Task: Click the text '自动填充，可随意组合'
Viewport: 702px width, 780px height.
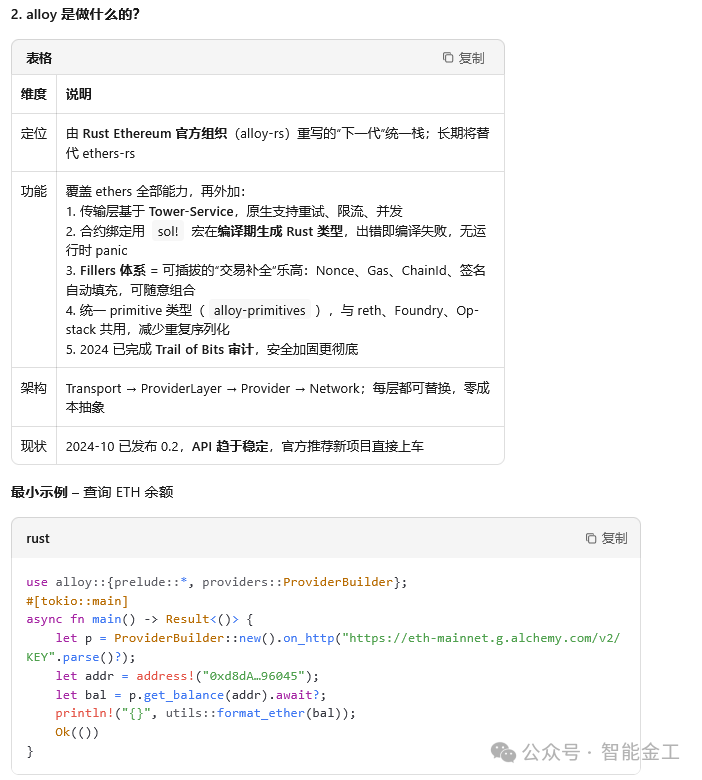Action: click(x=130, y=290)
